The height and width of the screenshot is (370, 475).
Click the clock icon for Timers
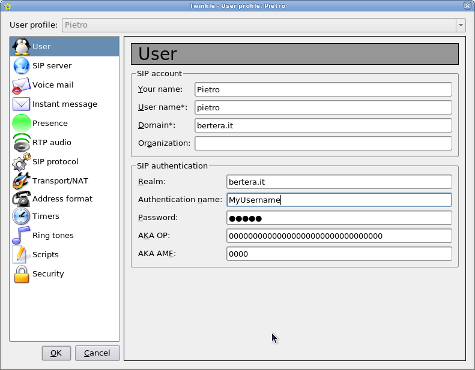coord(21,216)
